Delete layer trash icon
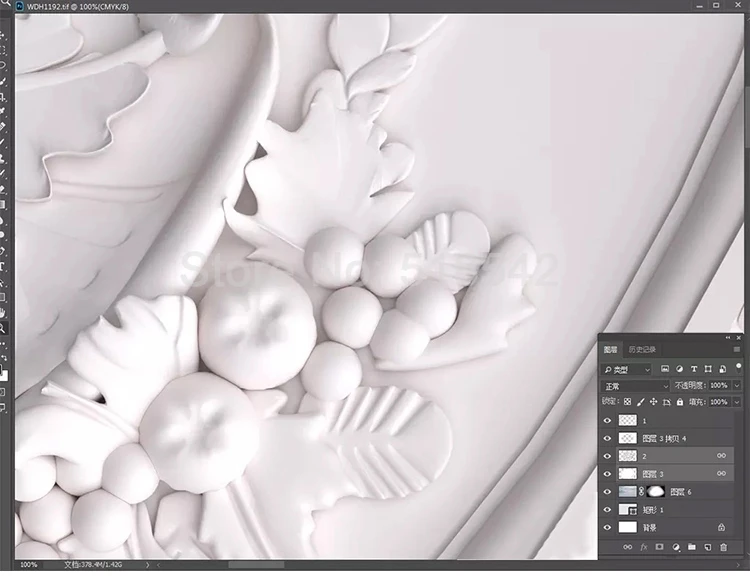The image size is (750, 581). tap(723, 547)
